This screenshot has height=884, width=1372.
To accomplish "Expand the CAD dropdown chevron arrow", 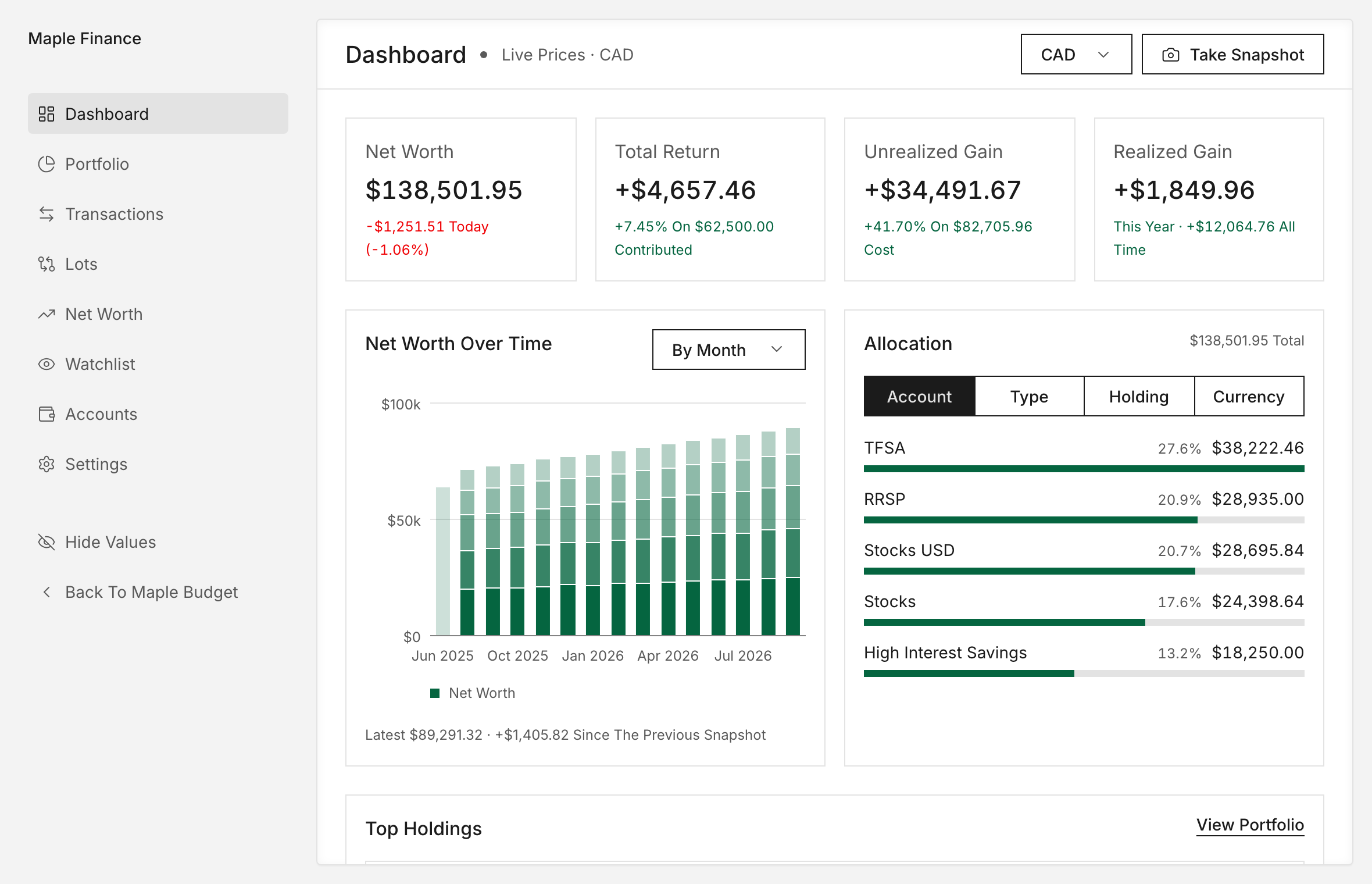I will click(1103, 55).
